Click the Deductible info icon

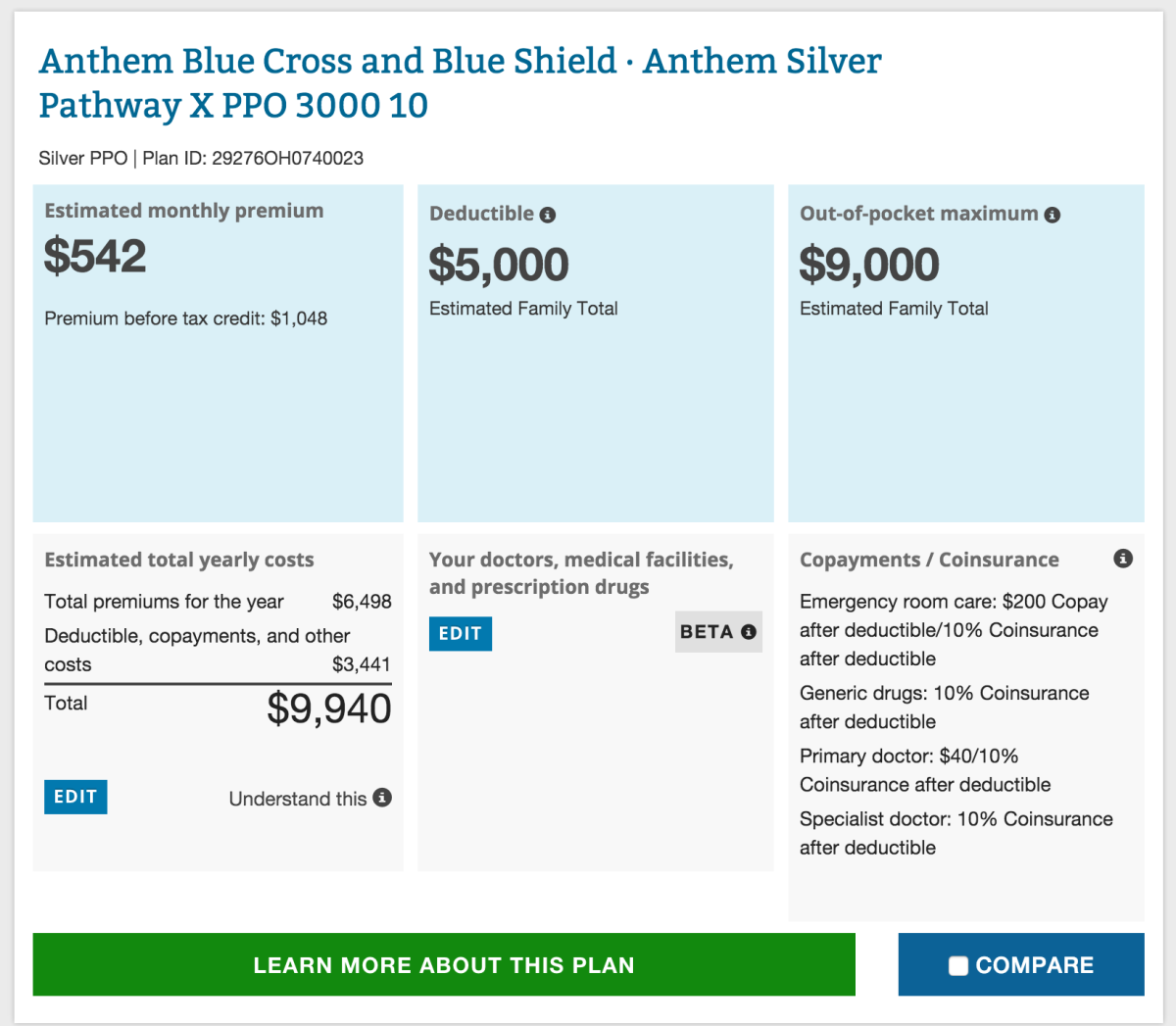click(x=548, y=215)
